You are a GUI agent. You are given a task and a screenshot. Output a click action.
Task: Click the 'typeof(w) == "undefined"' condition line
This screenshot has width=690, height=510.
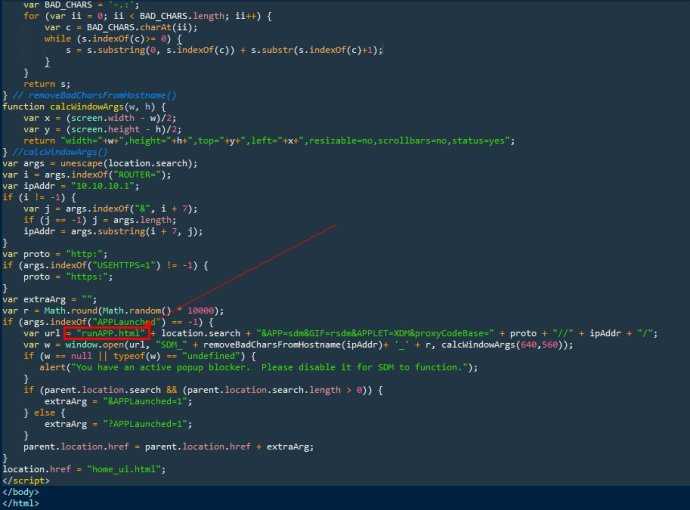click(x=139, y=356)
